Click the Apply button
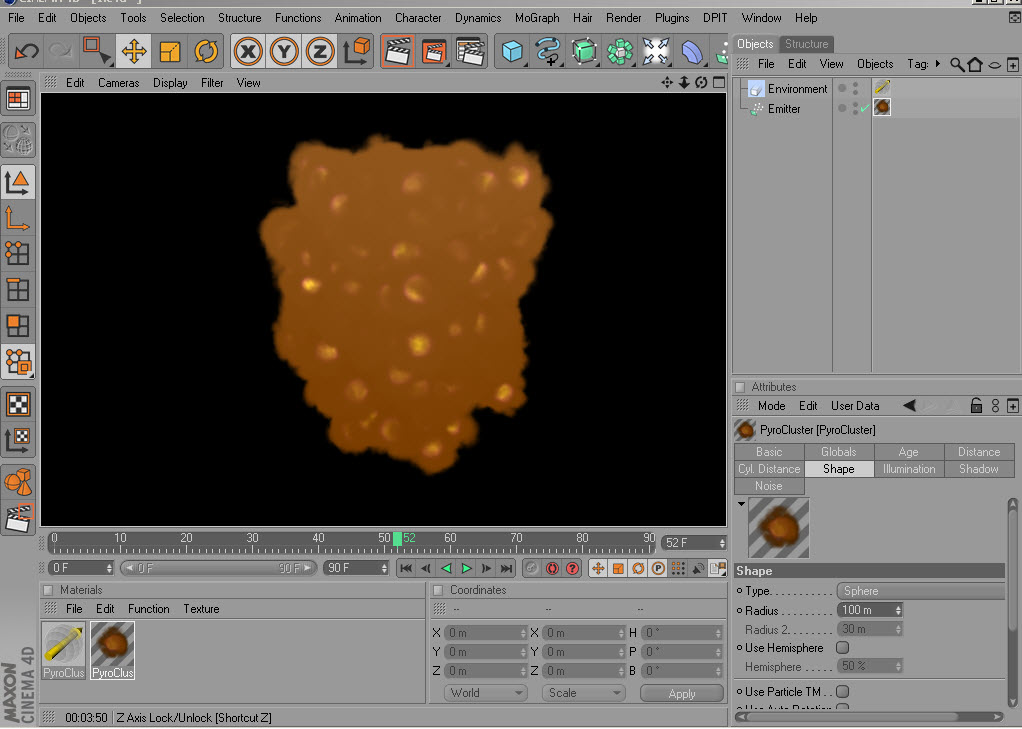 click(682, 694)
